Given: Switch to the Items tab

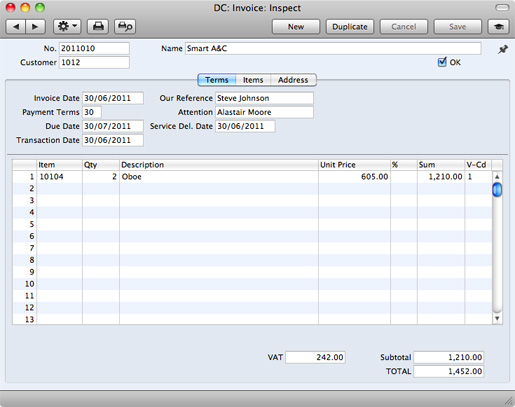Looking at the screenshot, I should 253,80.
